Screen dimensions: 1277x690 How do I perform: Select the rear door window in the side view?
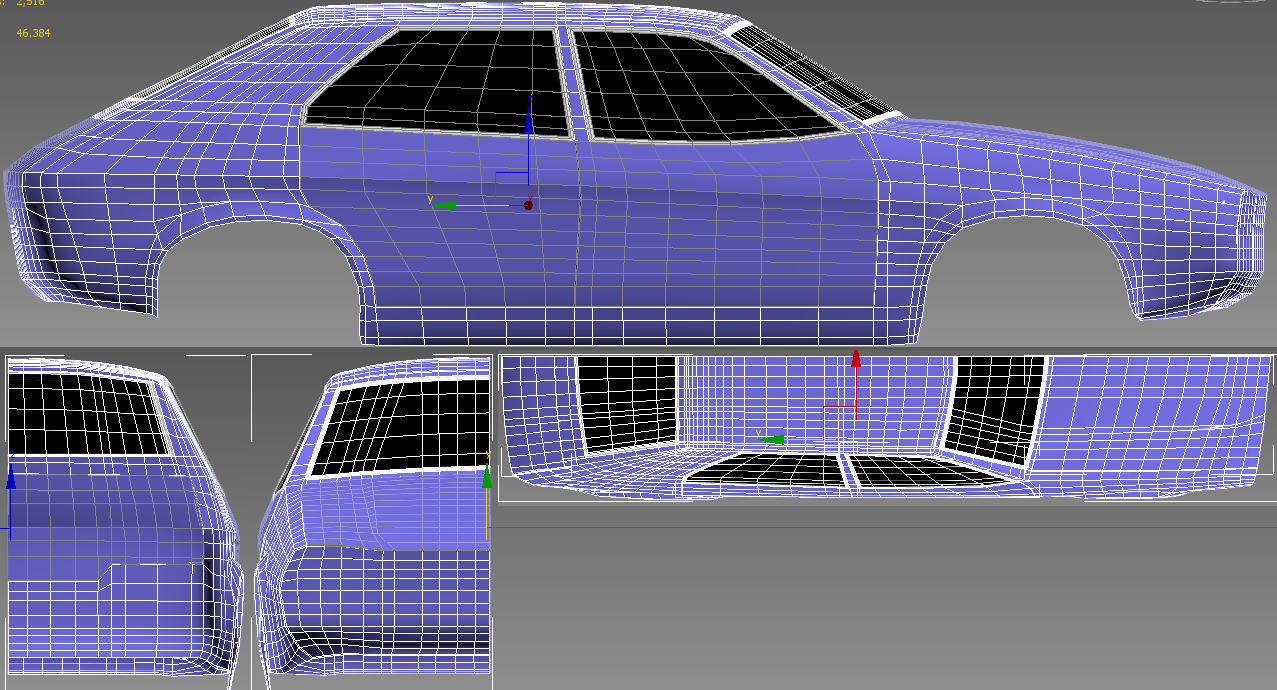click(x=436, y=82)
